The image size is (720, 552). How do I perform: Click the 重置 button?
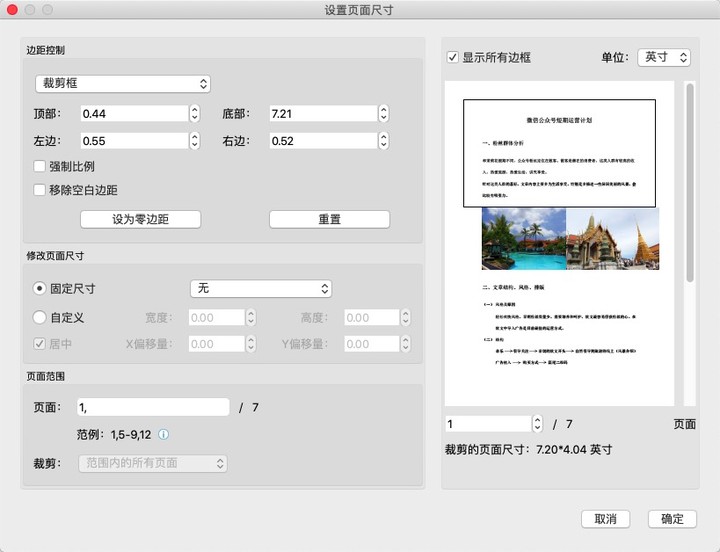click(x=329, y=219)
